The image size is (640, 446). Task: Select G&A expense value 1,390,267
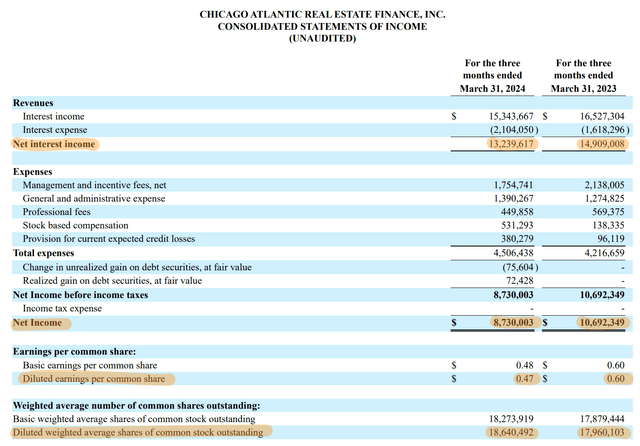pos(513,199)
